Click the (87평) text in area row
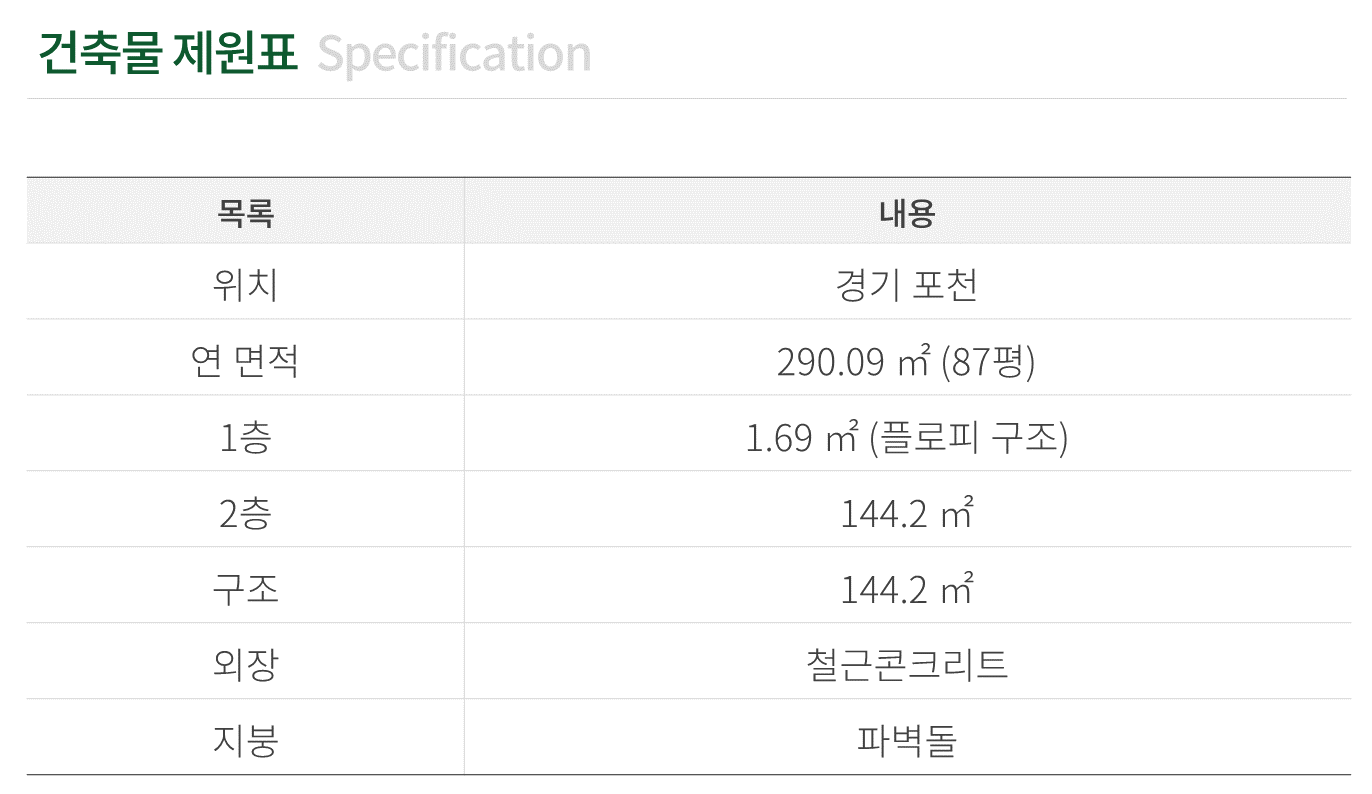The width and height of the screenshot is (1372, 794). [x=989, y=361]
